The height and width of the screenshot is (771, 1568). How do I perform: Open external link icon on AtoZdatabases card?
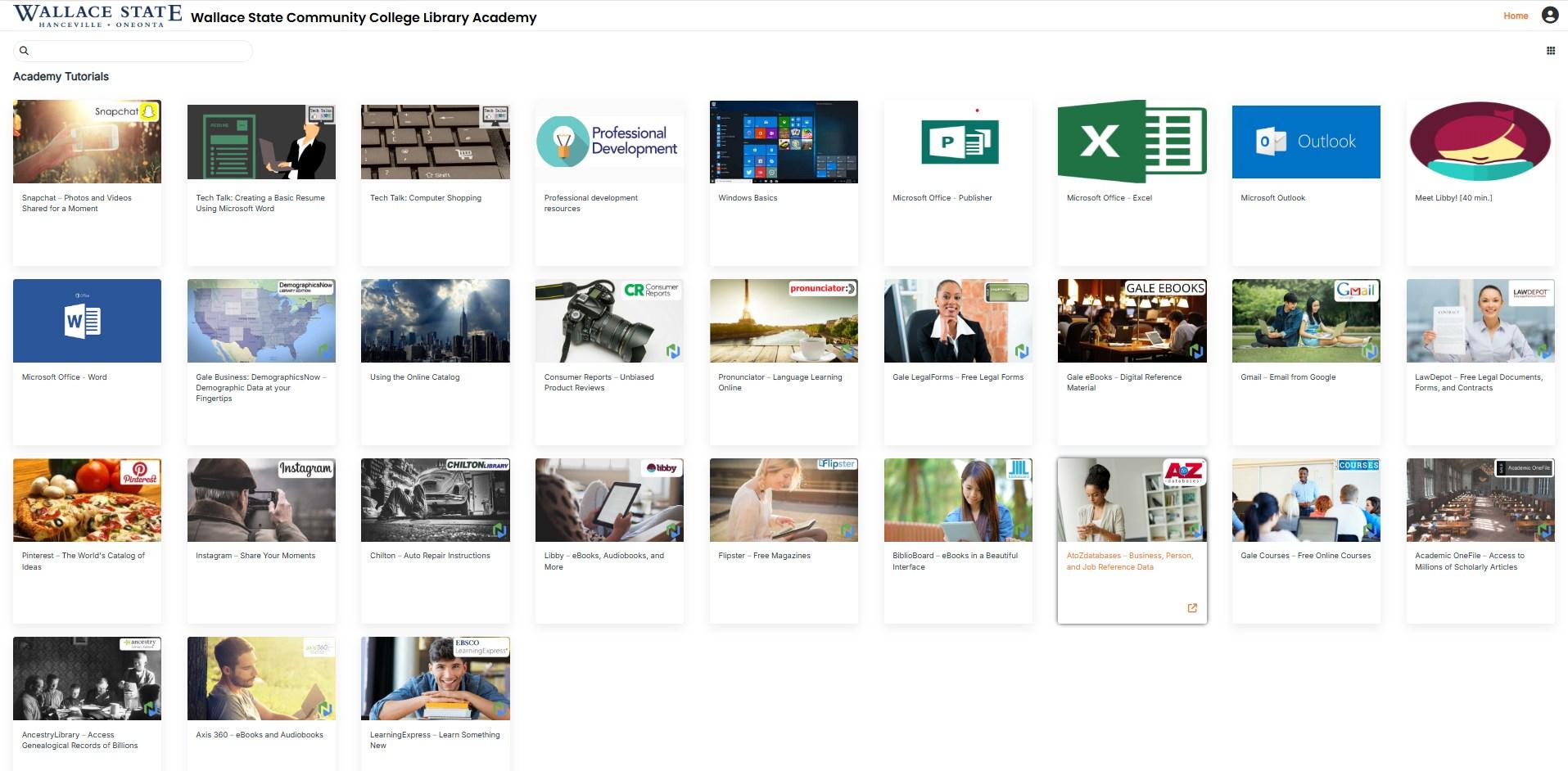1192,608
